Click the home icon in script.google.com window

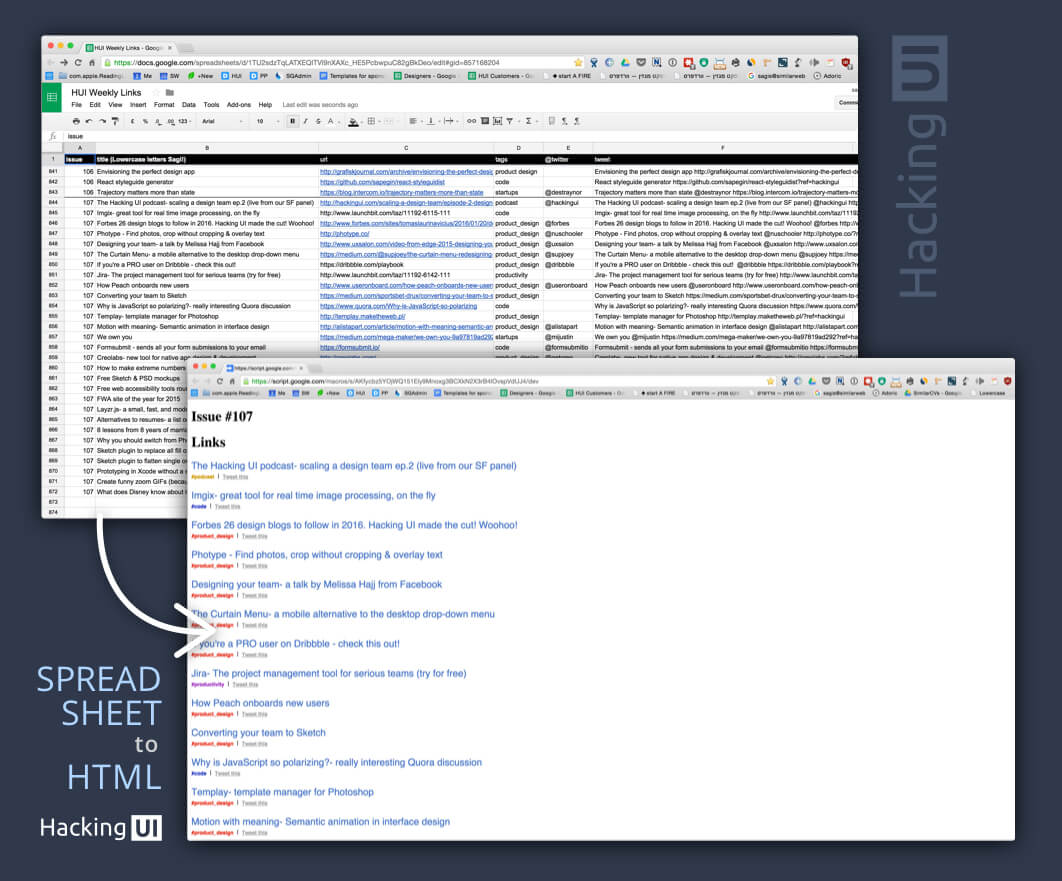point(232,381)
